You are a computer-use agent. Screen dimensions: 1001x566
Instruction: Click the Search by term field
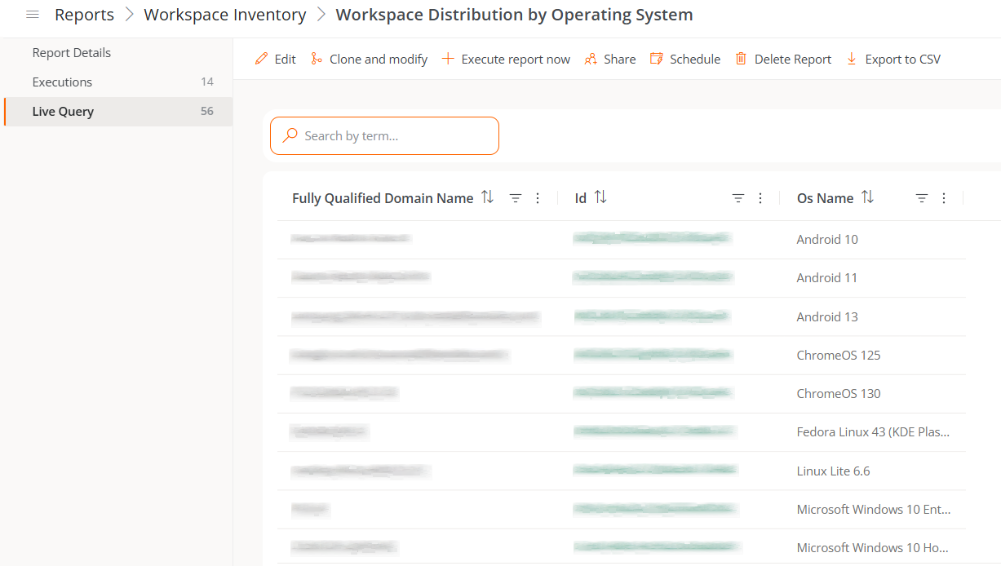coord(395,136)
